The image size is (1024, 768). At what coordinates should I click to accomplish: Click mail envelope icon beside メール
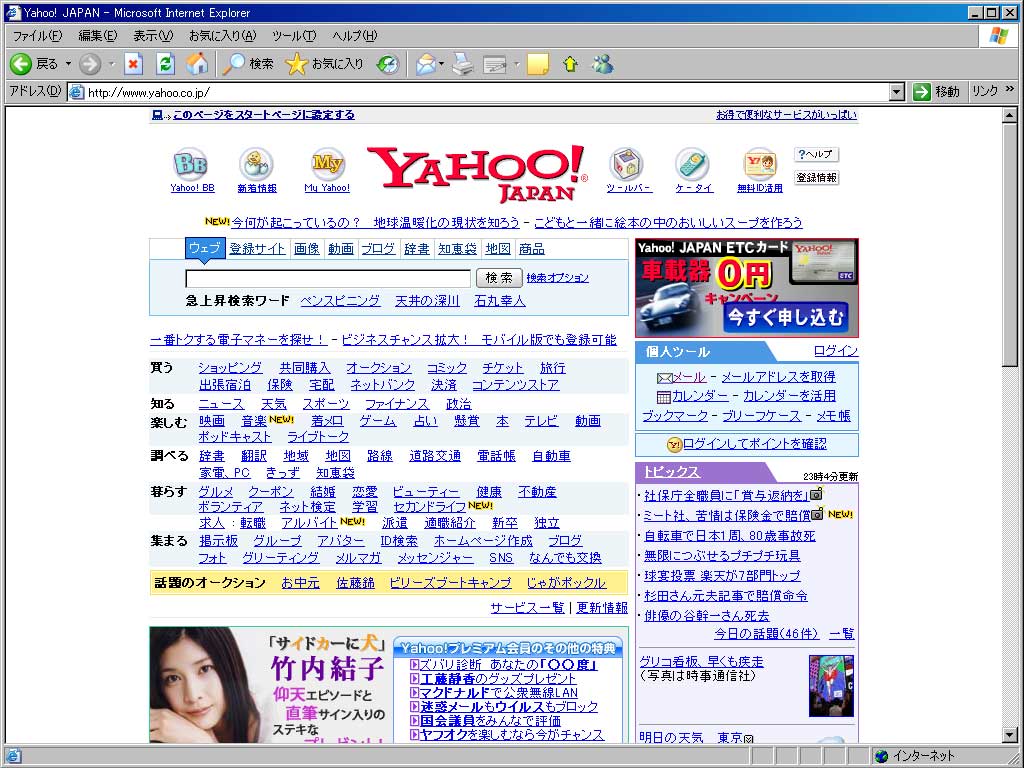click(x=664, y=377)
